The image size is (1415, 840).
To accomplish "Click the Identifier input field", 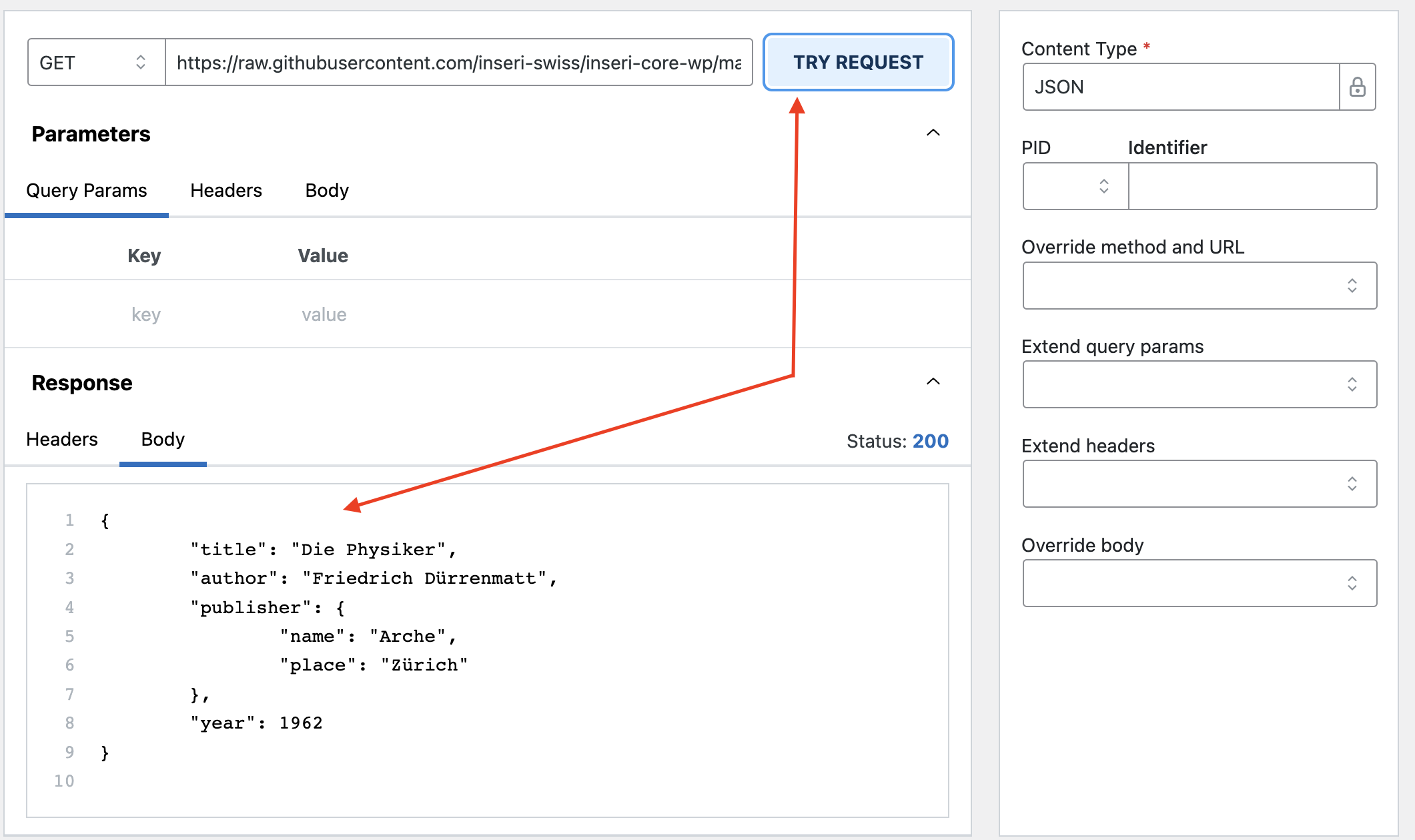I will click(x=1252, y=186).
